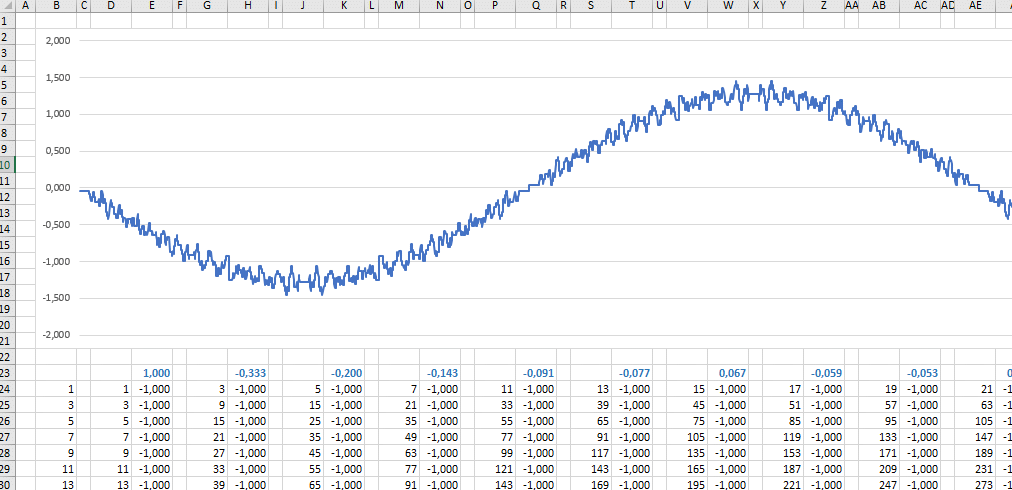Click the -2,000 chart axis label
This screenshot has height=490, width=1012.
coord(57,335)
